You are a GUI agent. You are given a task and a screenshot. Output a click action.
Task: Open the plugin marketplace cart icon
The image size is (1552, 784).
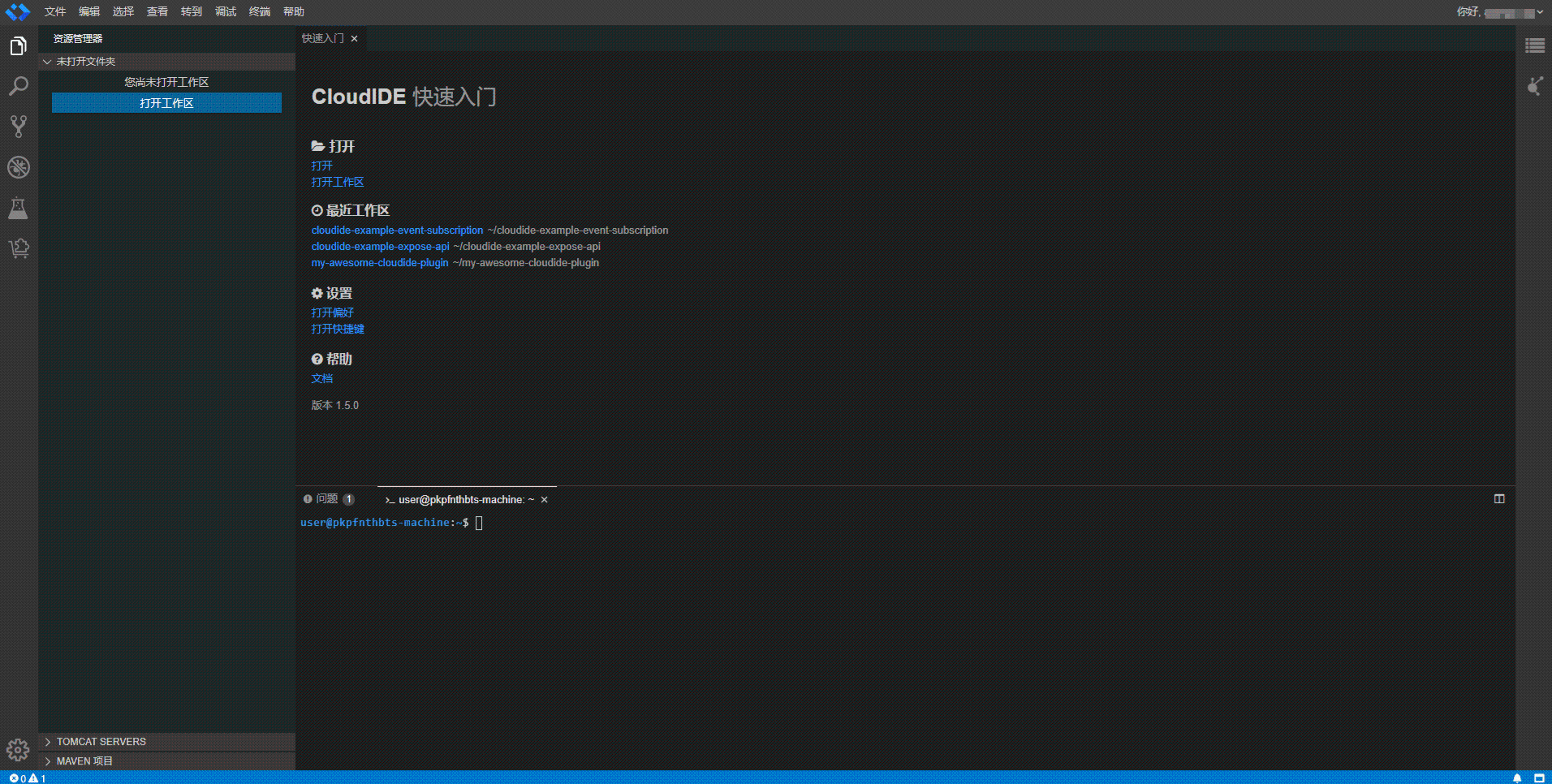pos(19,248)
